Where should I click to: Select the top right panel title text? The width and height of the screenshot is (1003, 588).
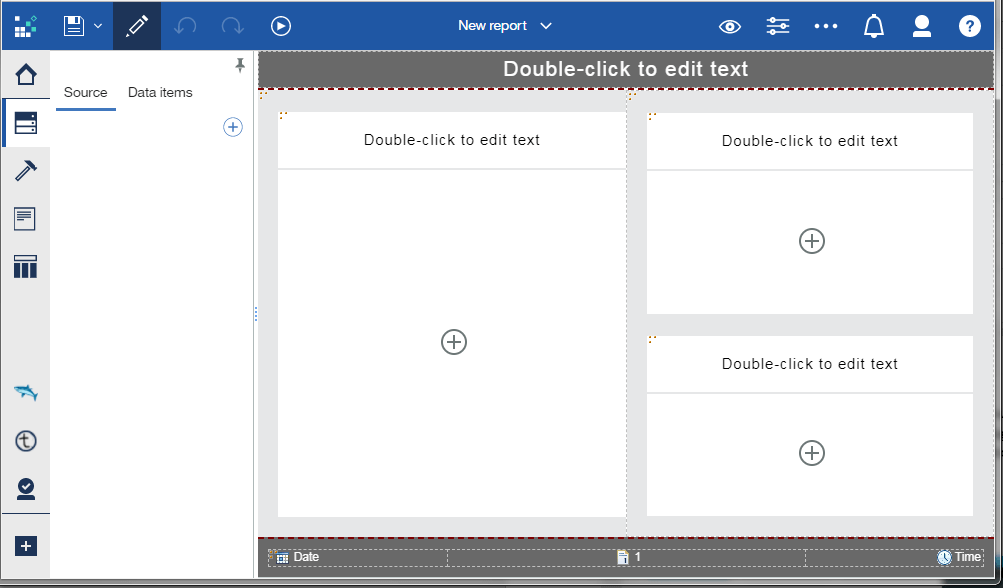[x=810, y=141]
